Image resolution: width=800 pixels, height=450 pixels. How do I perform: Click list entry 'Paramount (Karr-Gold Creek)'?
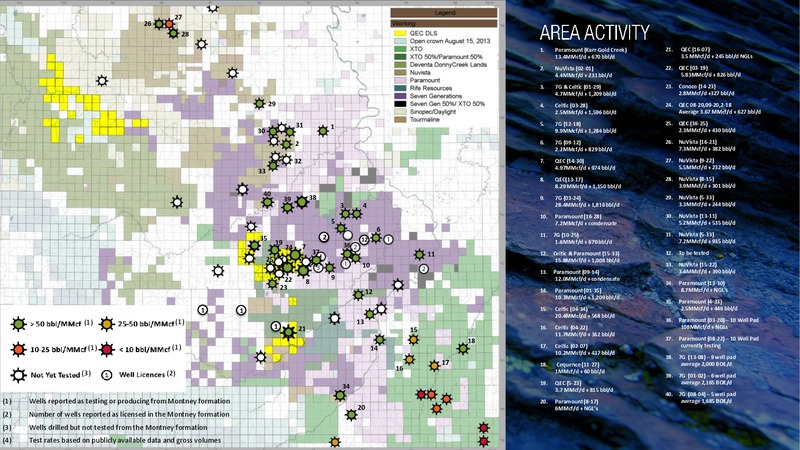[590, 50]
